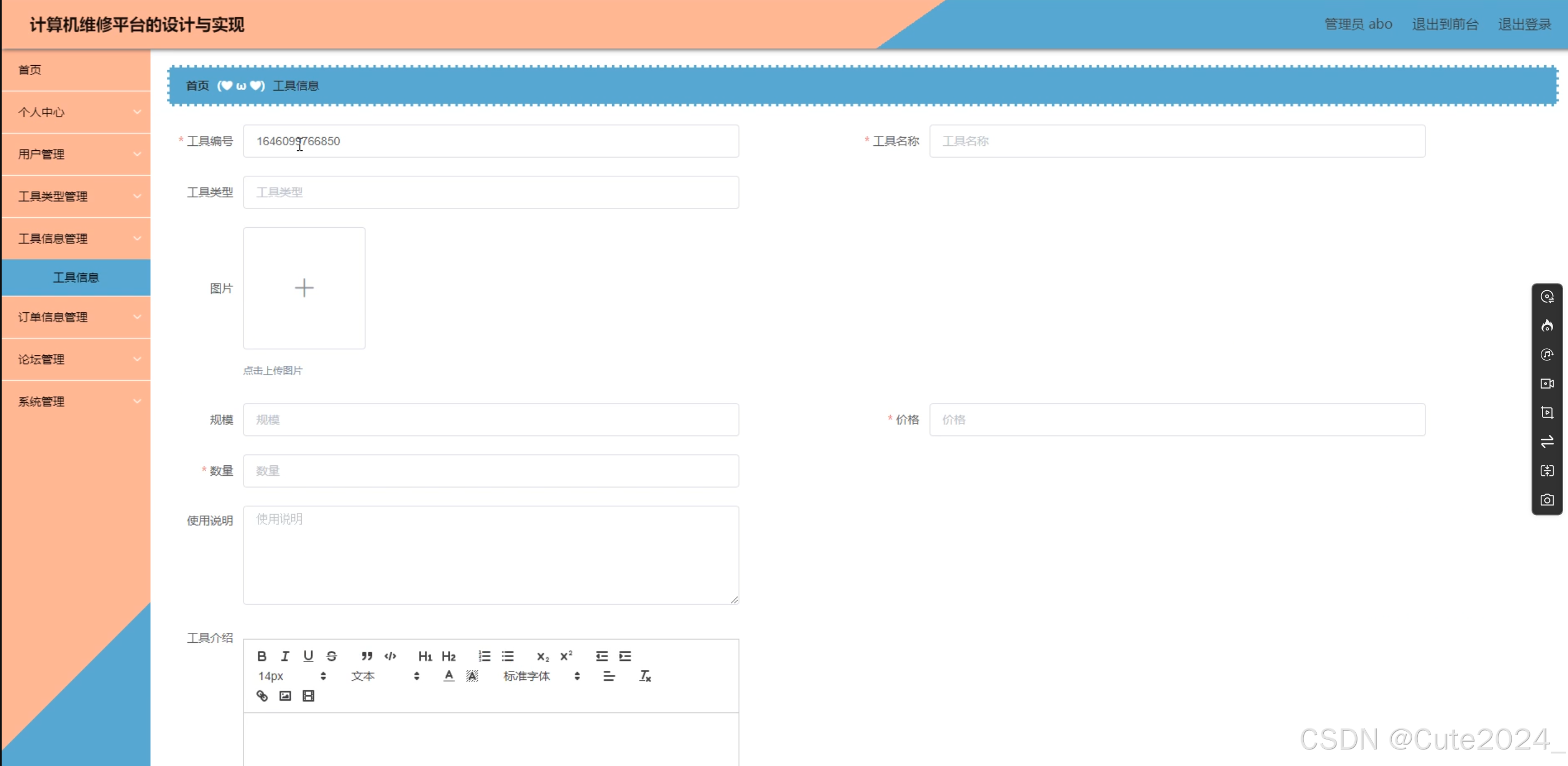
Task: Open the text color picker in the editor
Action: [449, 676]
